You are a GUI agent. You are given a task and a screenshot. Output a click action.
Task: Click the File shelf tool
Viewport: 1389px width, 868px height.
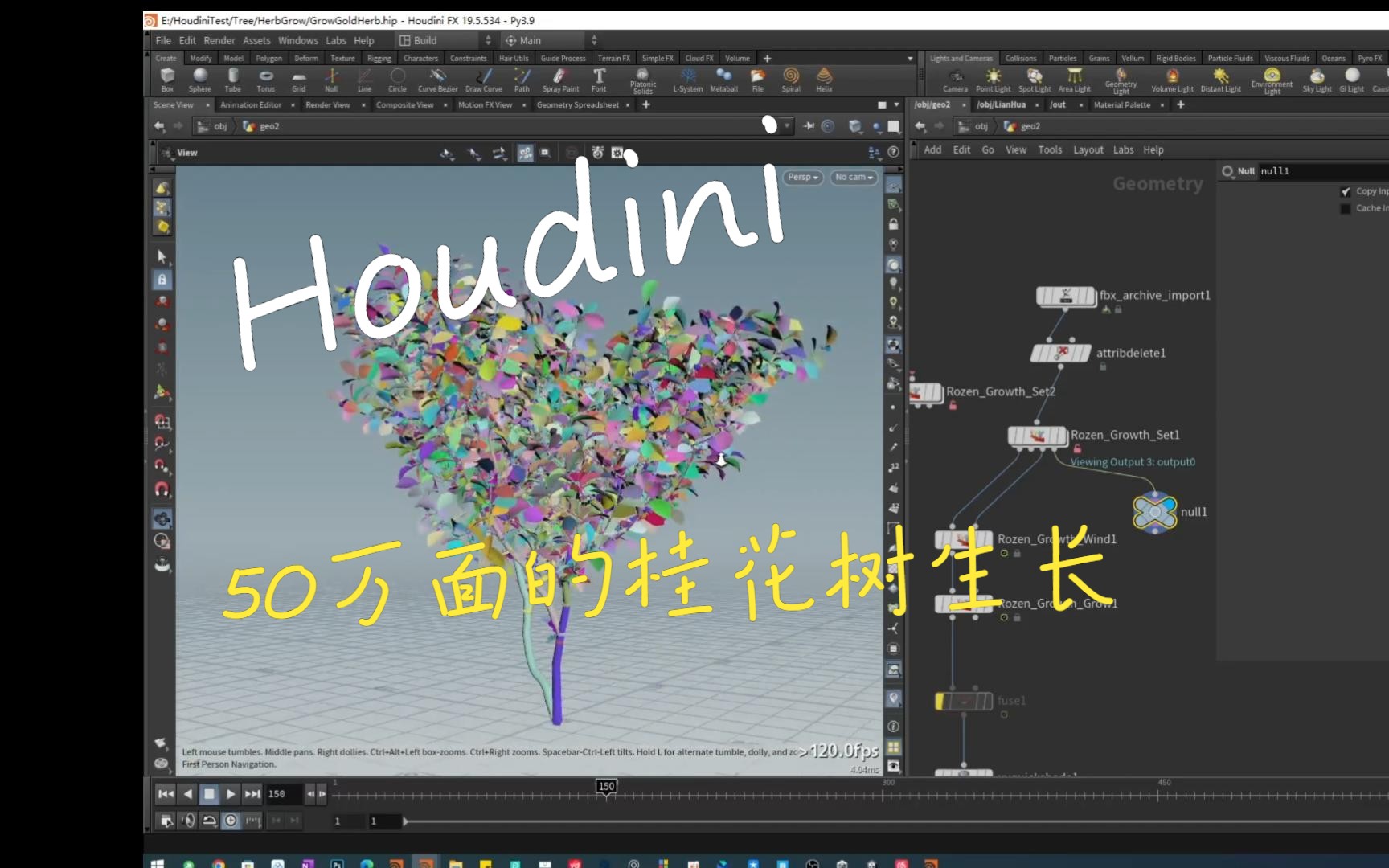click(x=758, y=79)
